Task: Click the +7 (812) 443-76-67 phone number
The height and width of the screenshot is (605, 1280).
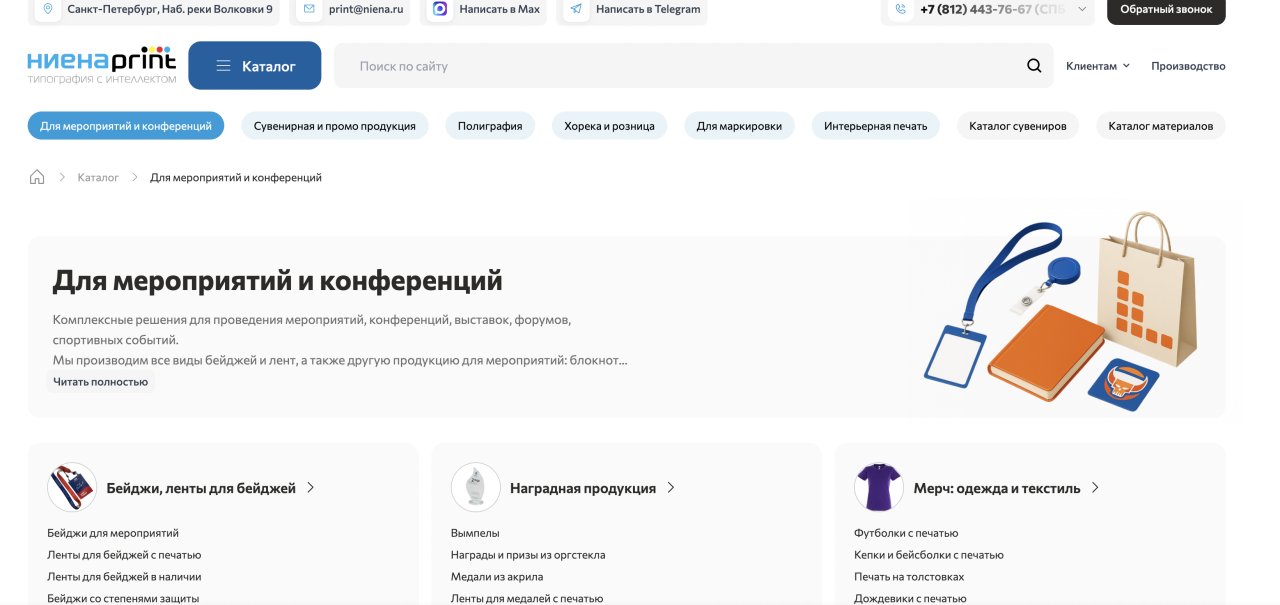Action: pos(978,9)
